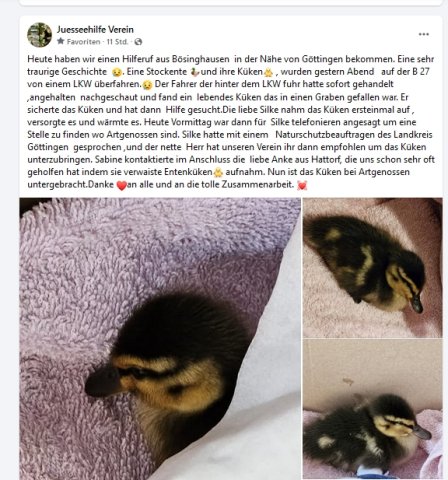Open the Juessehilfe Verein page name link
The image size is (448, 480).
coord(95,29)
